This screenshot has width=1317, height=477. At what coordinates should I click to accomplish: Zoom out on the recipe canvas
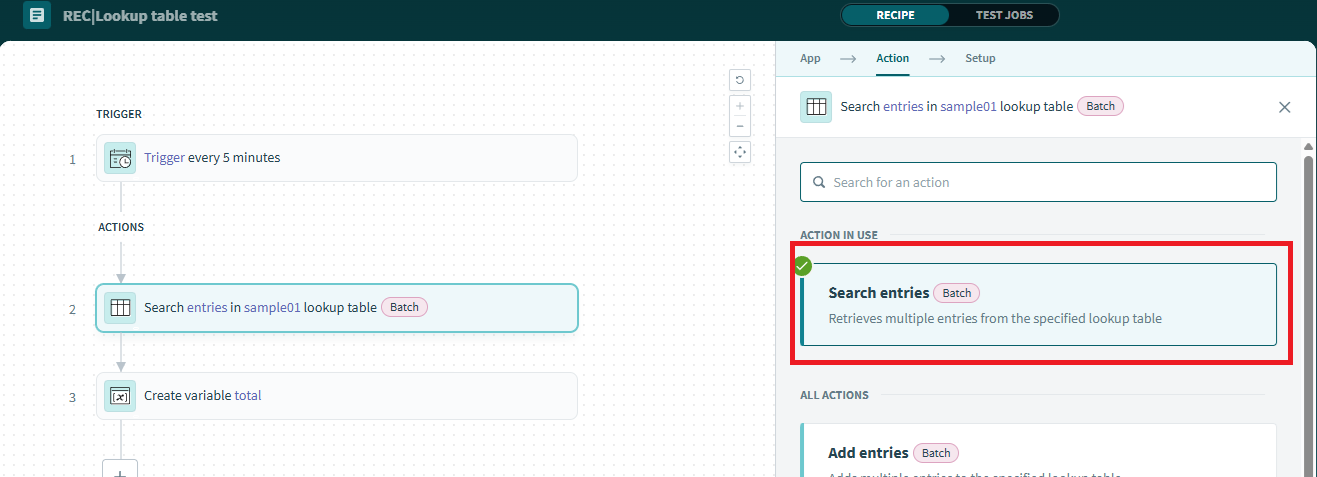pyautogui.click(x=740, y=126)
